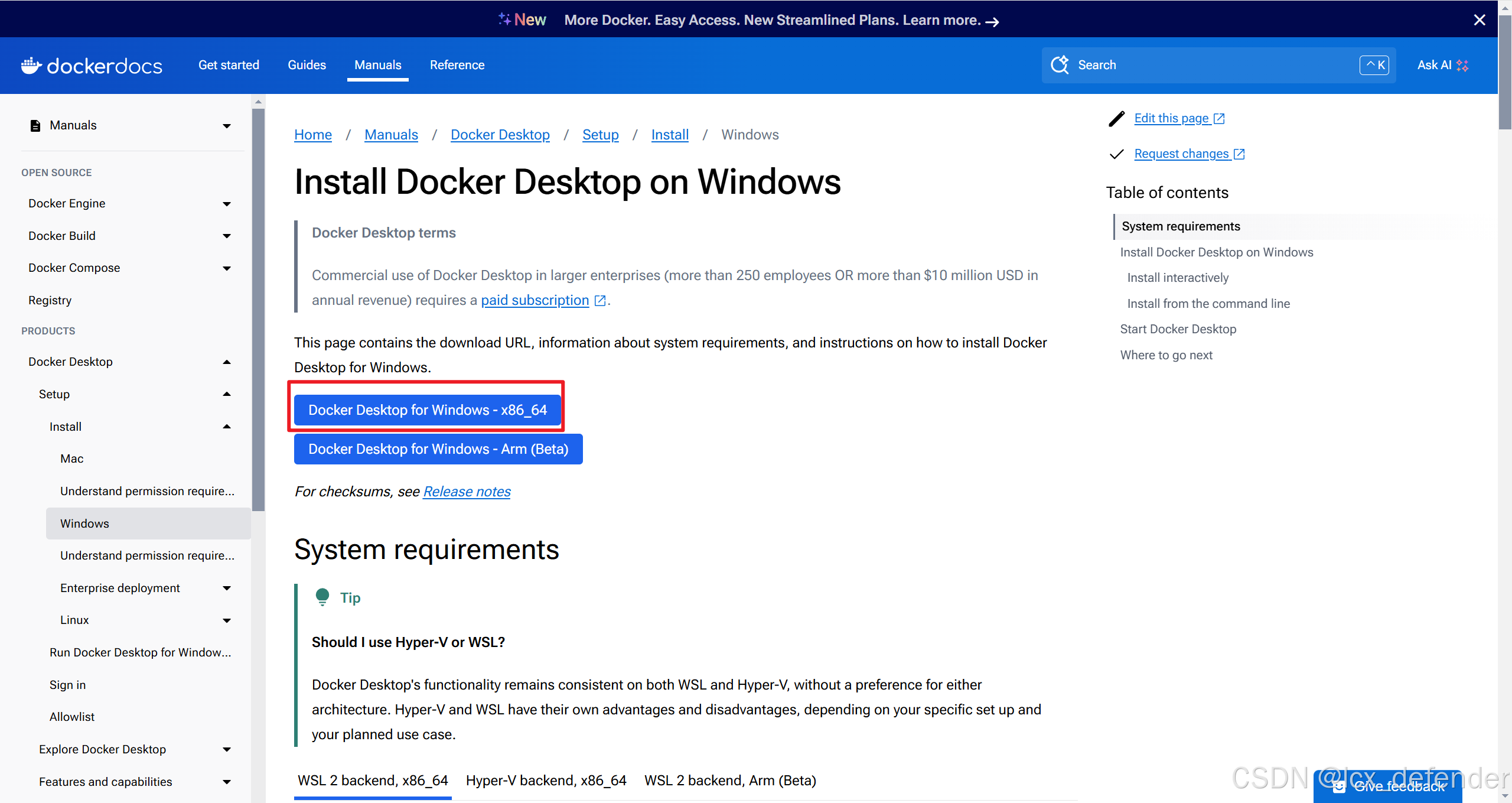
Task: Go to Manuals breadcrumb
Action: pos(391,135)
